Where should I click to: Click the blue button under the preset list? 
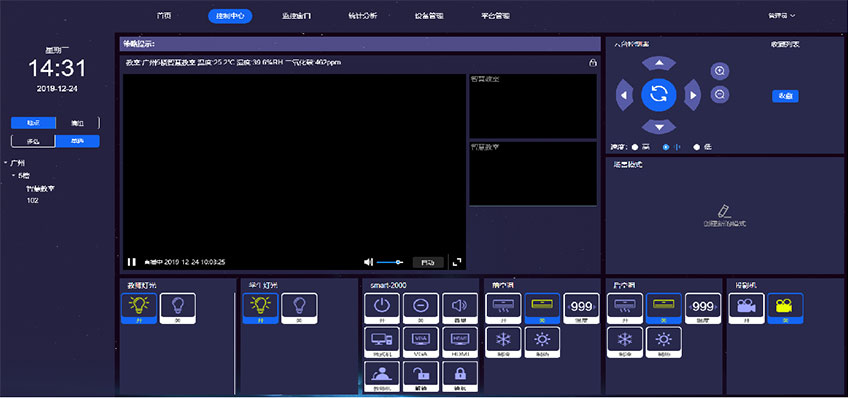(x=785, y=96)
